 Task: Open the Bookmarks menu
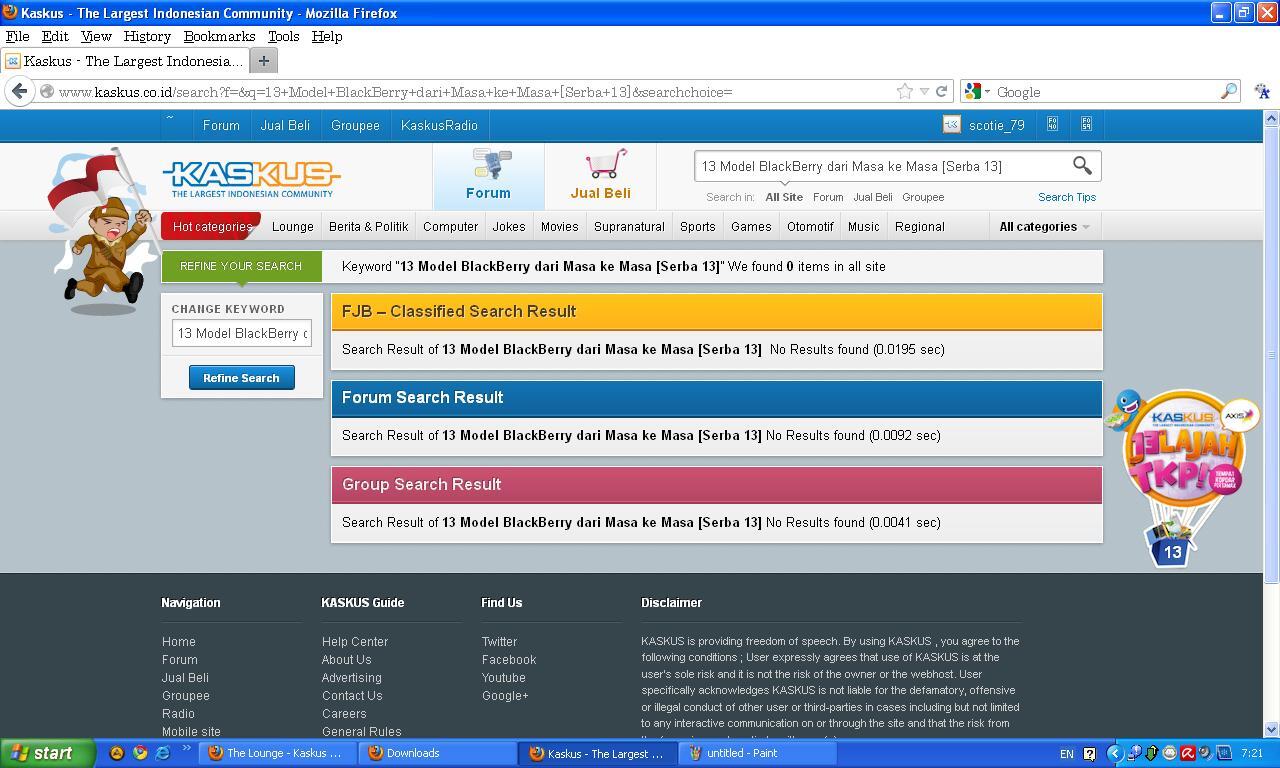219,36
